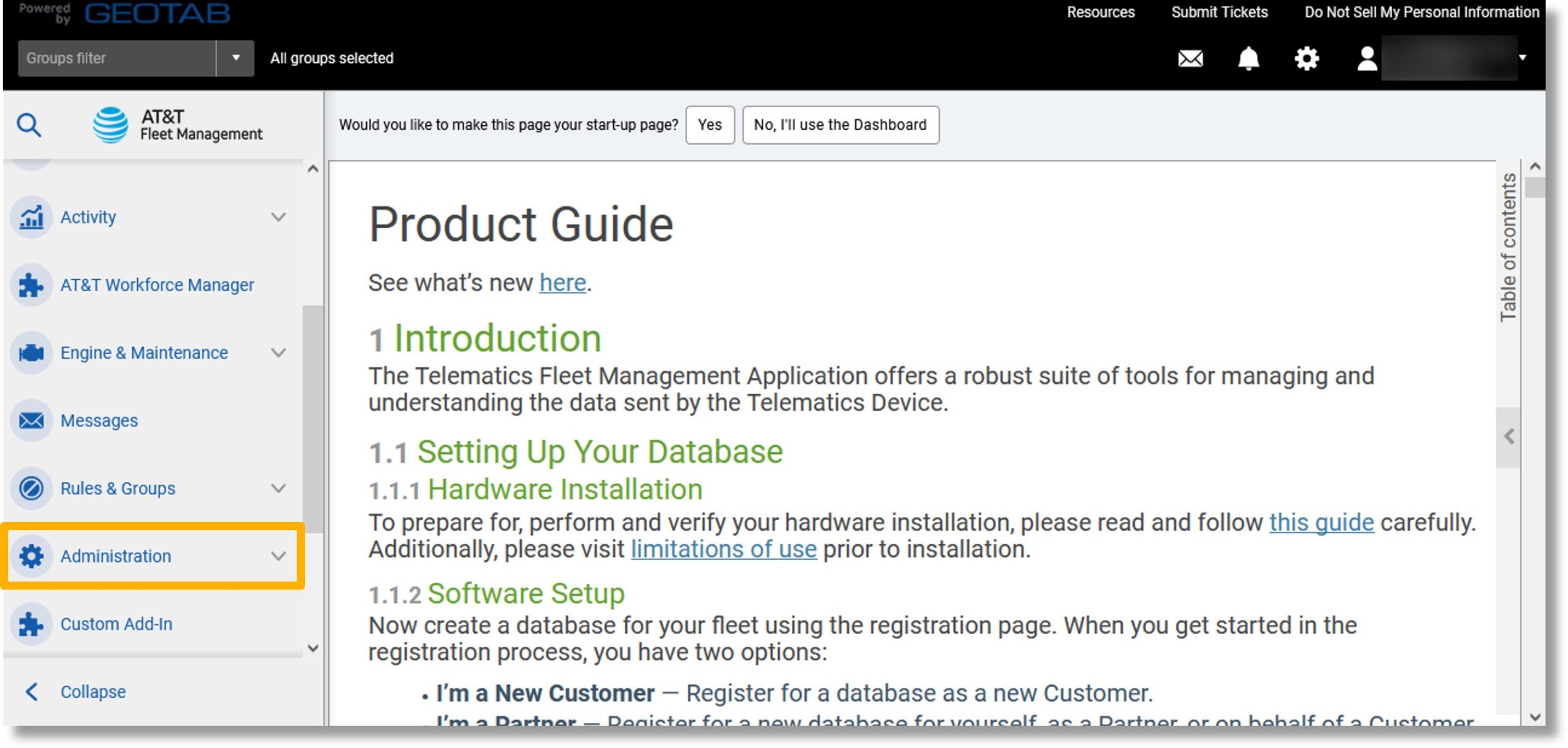This screenshot has width=1568, height=748.
Task: Open notifications bell icon
Action: 1248,59
